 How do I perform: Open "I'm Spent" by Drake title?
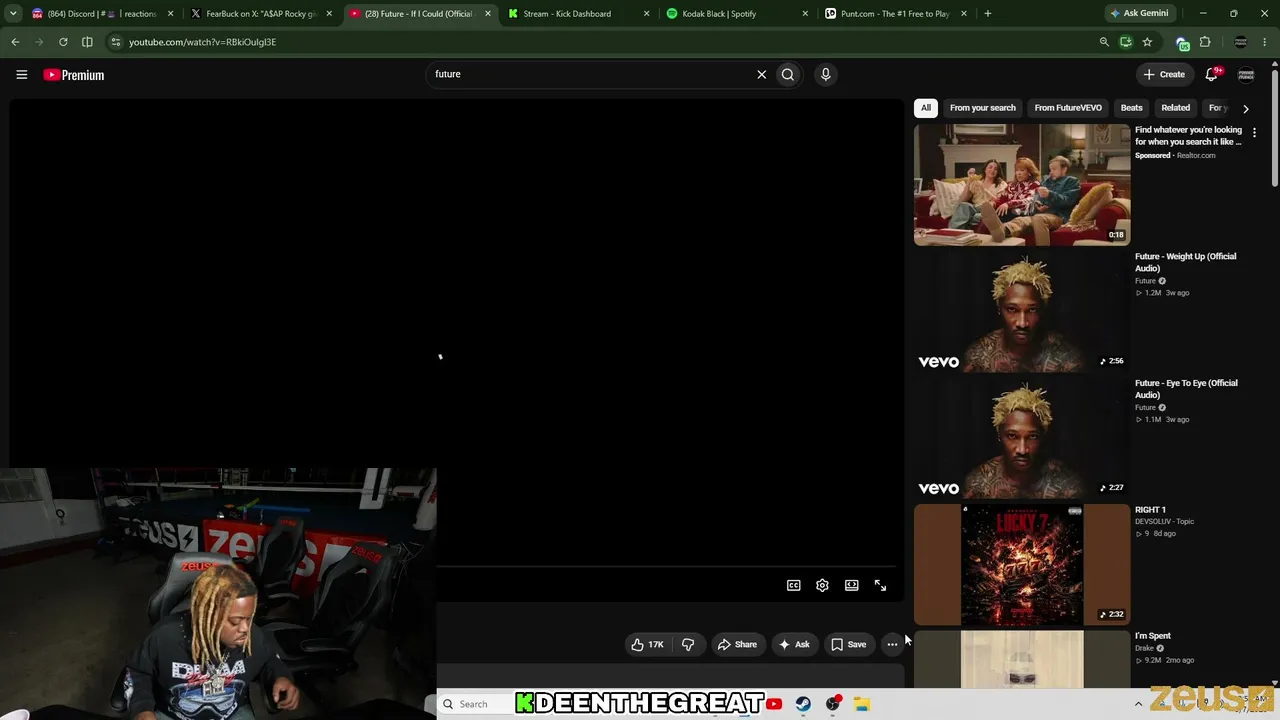(x=1153, y=636)
